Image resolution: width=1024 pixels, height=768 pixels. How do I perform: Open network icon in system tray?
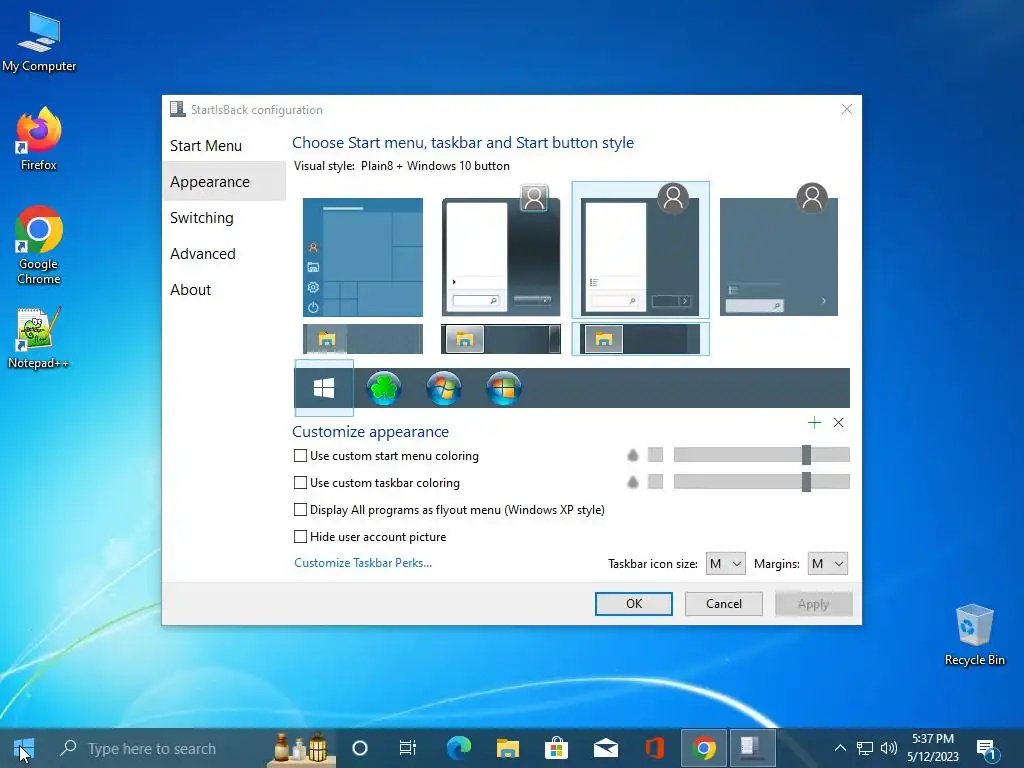point(865,748)
